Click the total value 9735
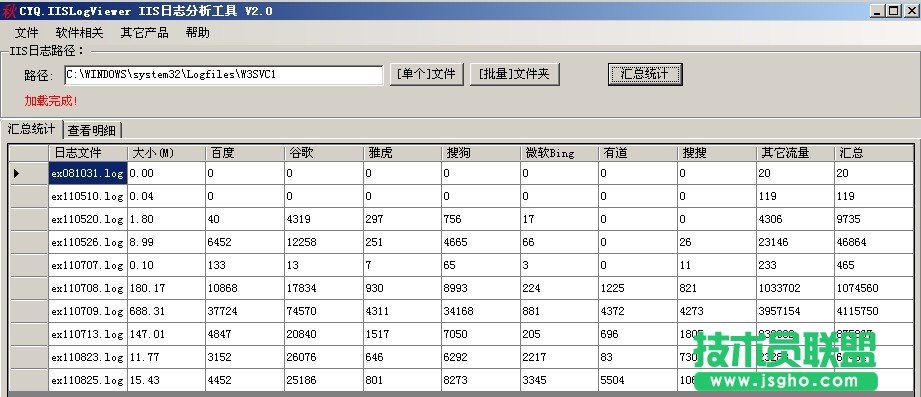This screenshot has height=397, width=921. pyautogui.click(x=874, y=219)
